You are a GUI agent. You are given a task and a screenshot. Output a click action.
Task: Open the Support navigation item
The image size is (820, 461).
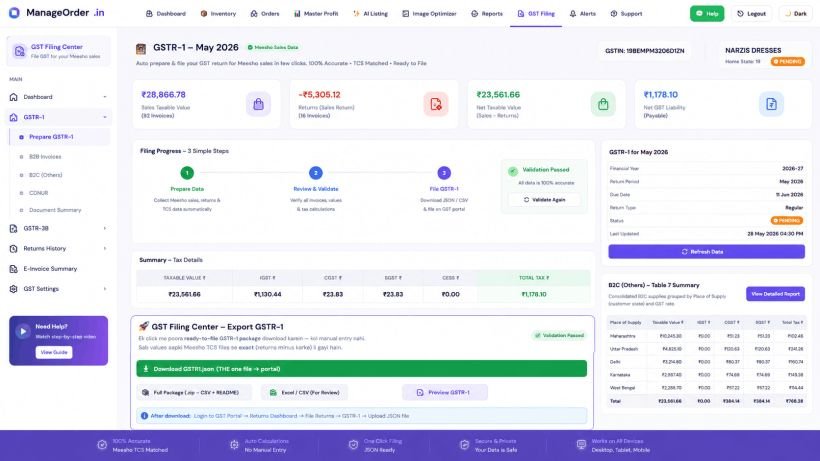tap(626, 14)
